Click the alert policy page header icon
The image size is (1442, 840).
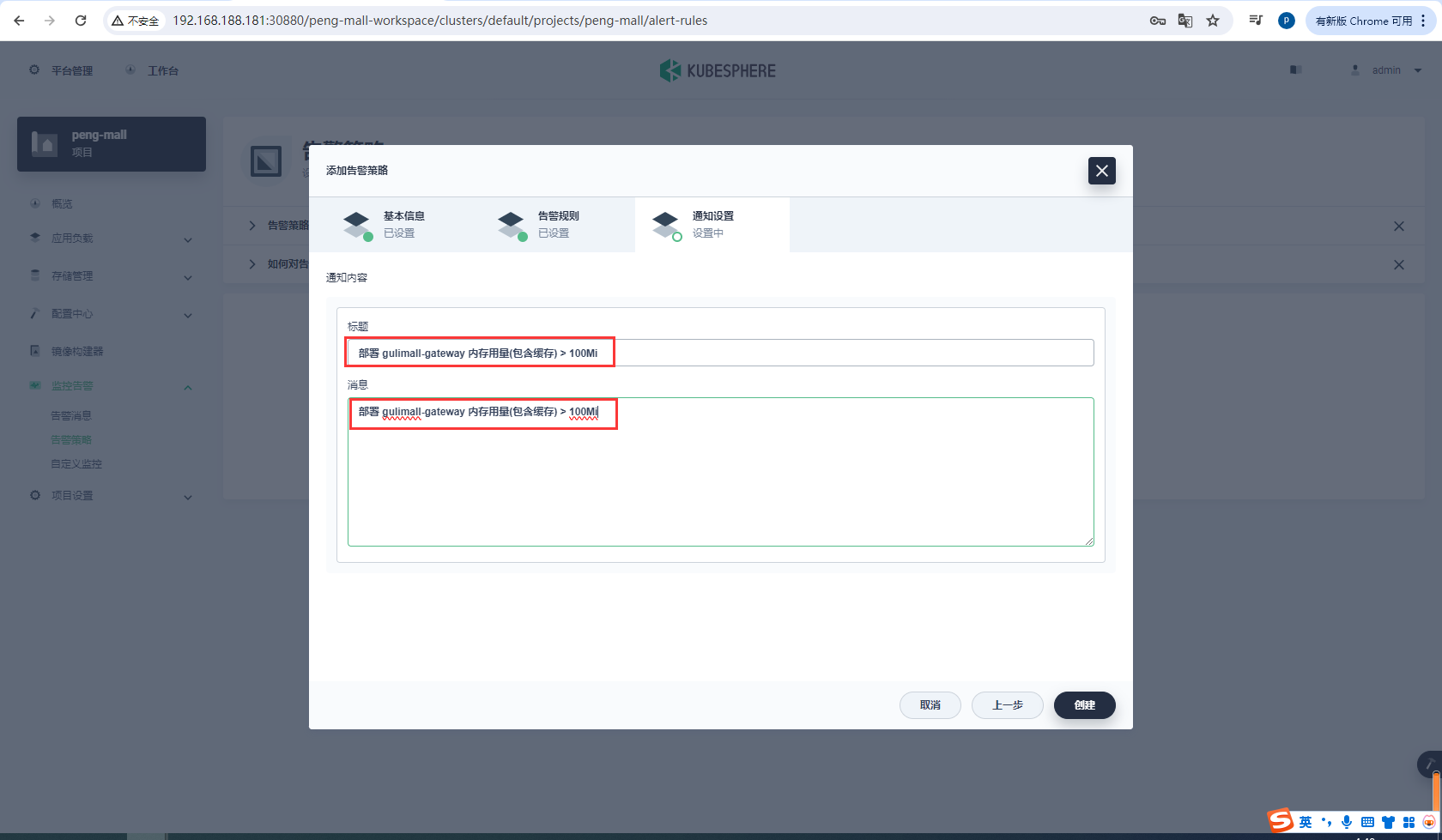click(x=265, y=160)
